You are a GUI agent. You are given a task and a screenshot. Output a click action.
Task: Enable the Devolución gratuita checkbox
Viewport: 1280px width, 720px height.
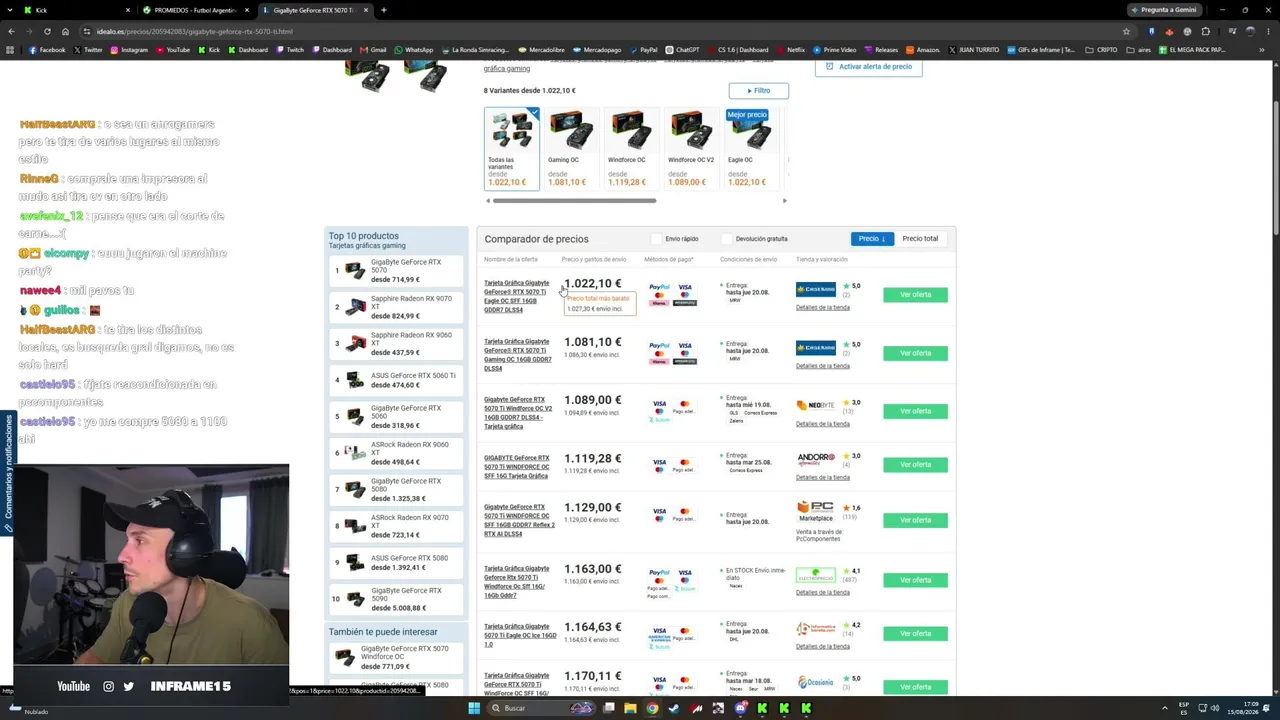[727, 239]
